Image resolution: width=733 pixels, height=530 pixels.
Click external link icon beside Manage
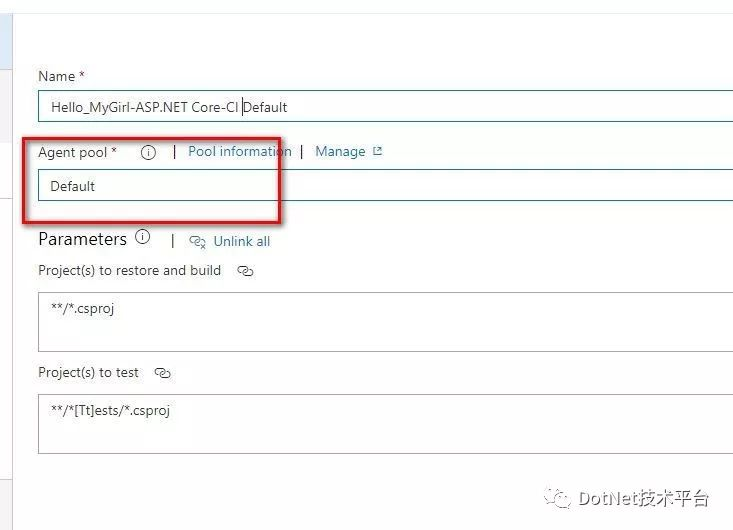[x=377, y=151]
